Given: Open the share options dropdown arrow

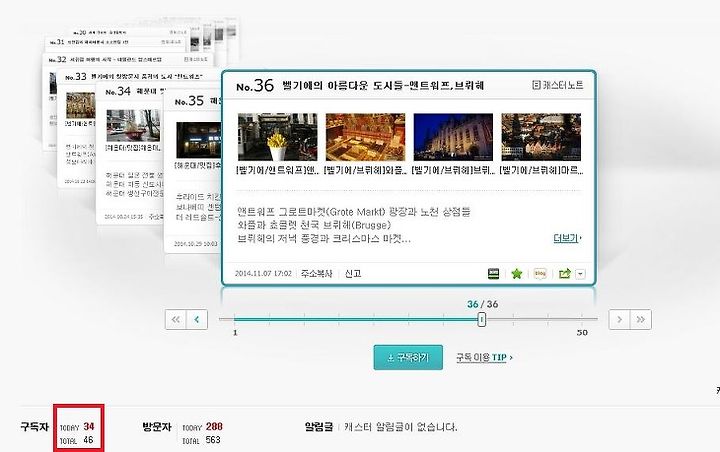Looking at the screenshot, I should (580, 274).
